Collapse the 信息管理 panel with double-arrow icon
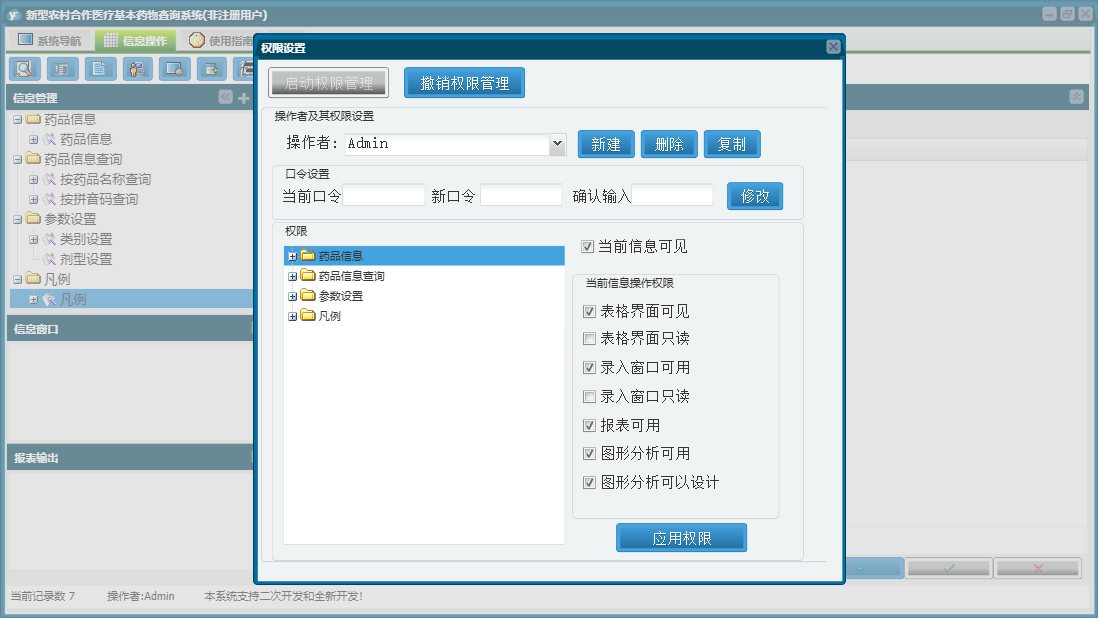This screenshot has height=618, width=1098. click(x=225, y=97)
